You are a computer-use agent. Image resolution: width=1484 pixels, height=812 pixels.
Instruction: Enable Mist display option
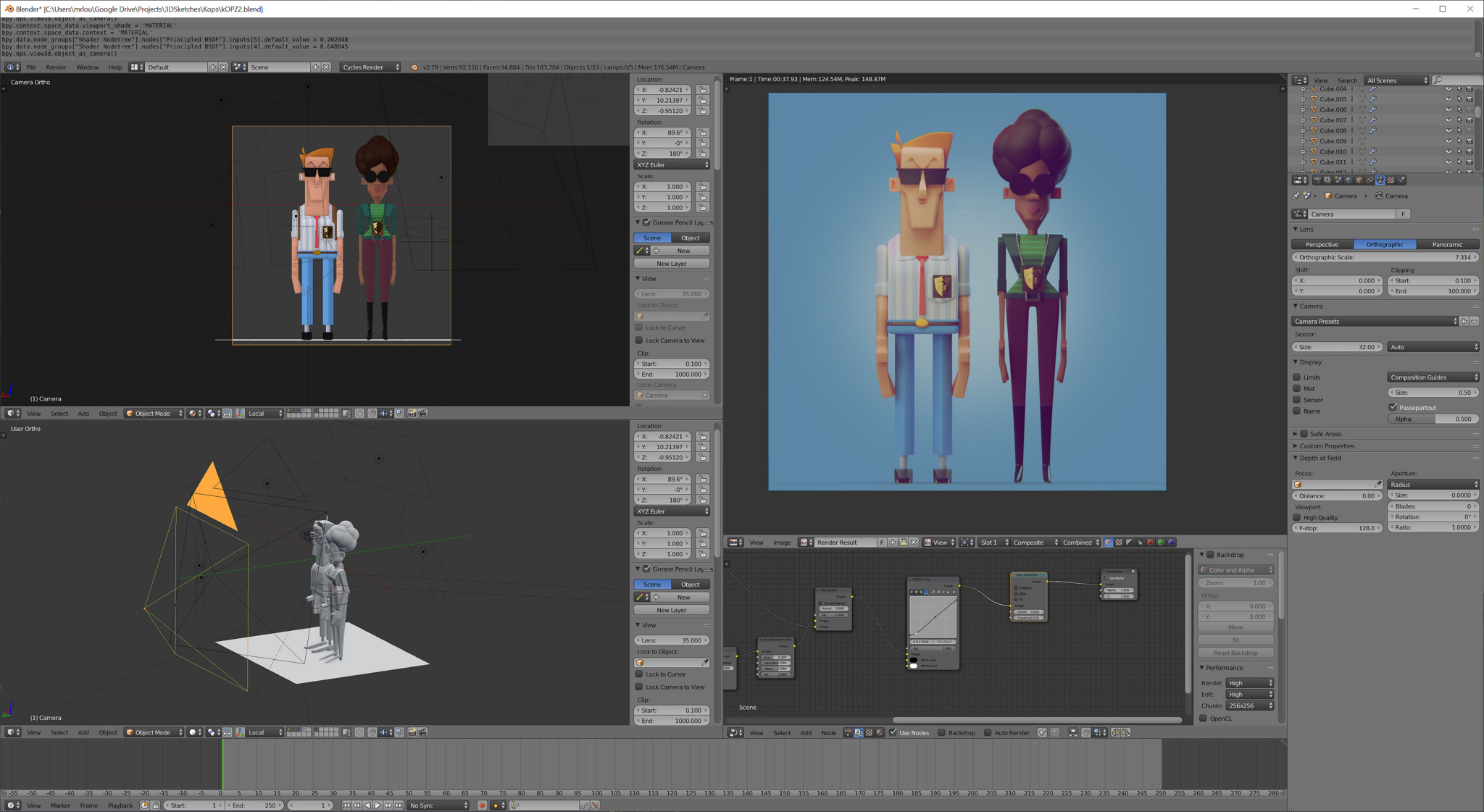pyautogui.click(x=1297, y=389)
